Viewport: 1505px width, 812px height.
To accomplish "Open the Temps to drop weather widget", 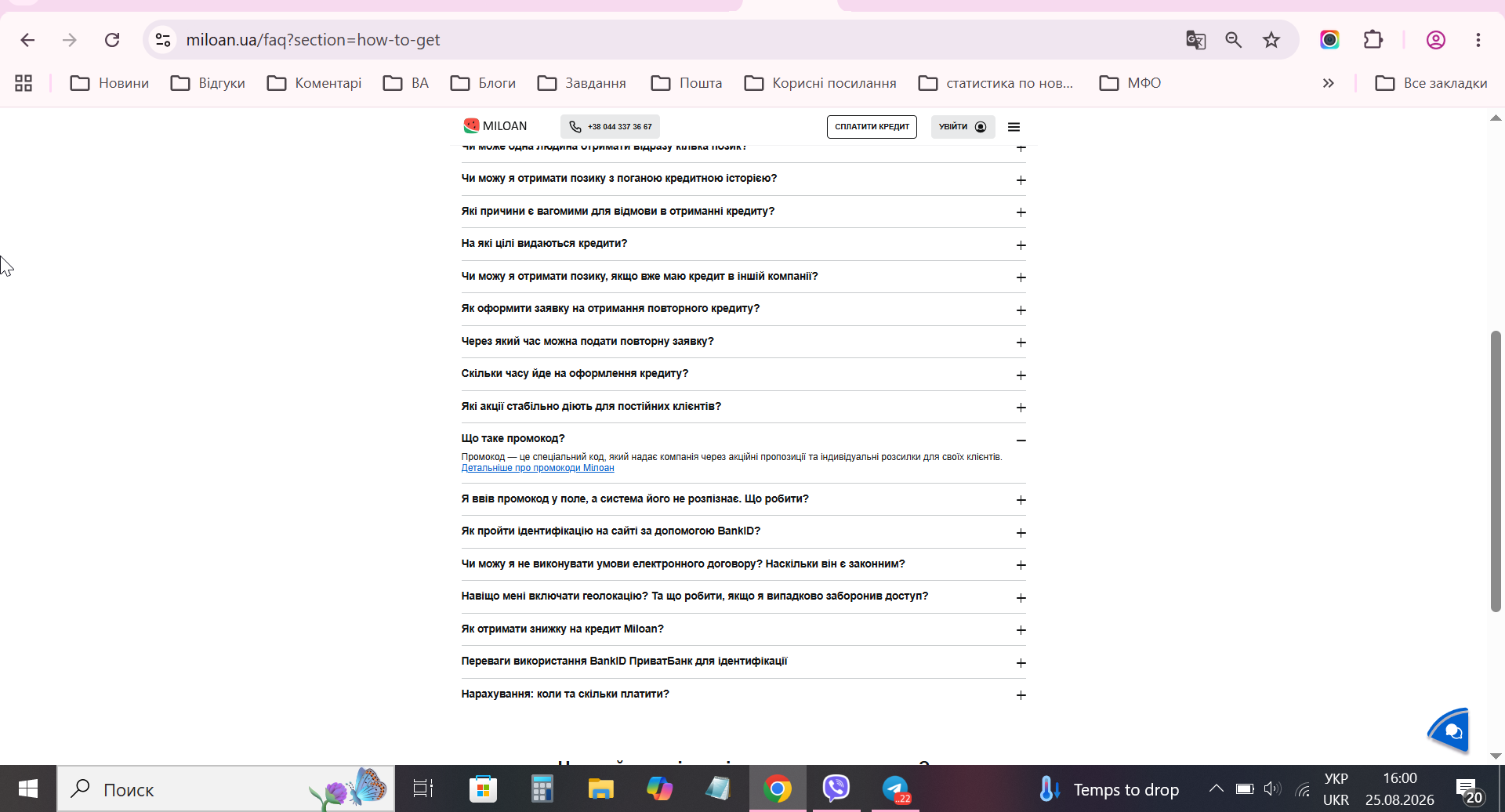I will pyautogui.click(x=1109, y=789).
